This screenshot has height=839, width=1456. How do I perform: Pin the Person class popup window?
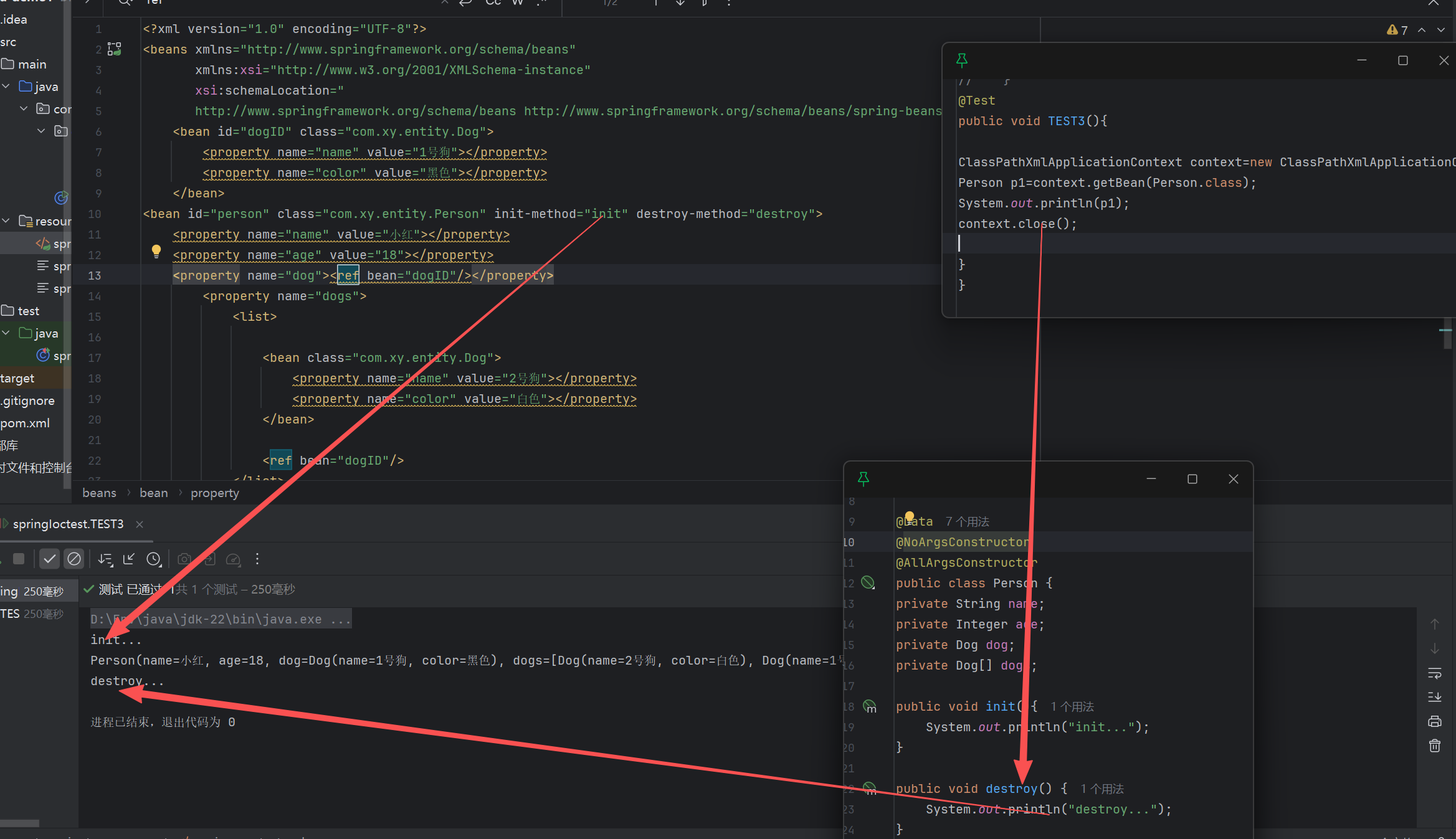click(863, 478)
